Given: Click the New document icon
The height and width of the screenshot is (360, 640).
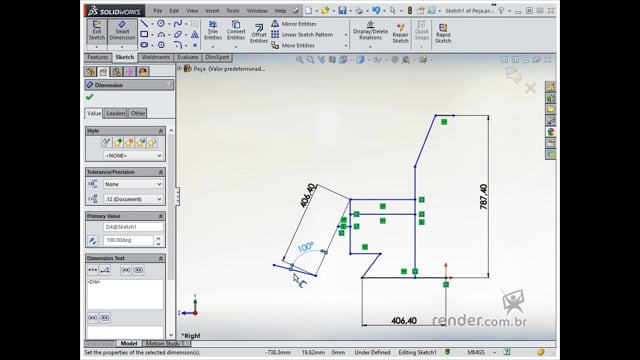Looking at the screenshot, I should point(309,11).
